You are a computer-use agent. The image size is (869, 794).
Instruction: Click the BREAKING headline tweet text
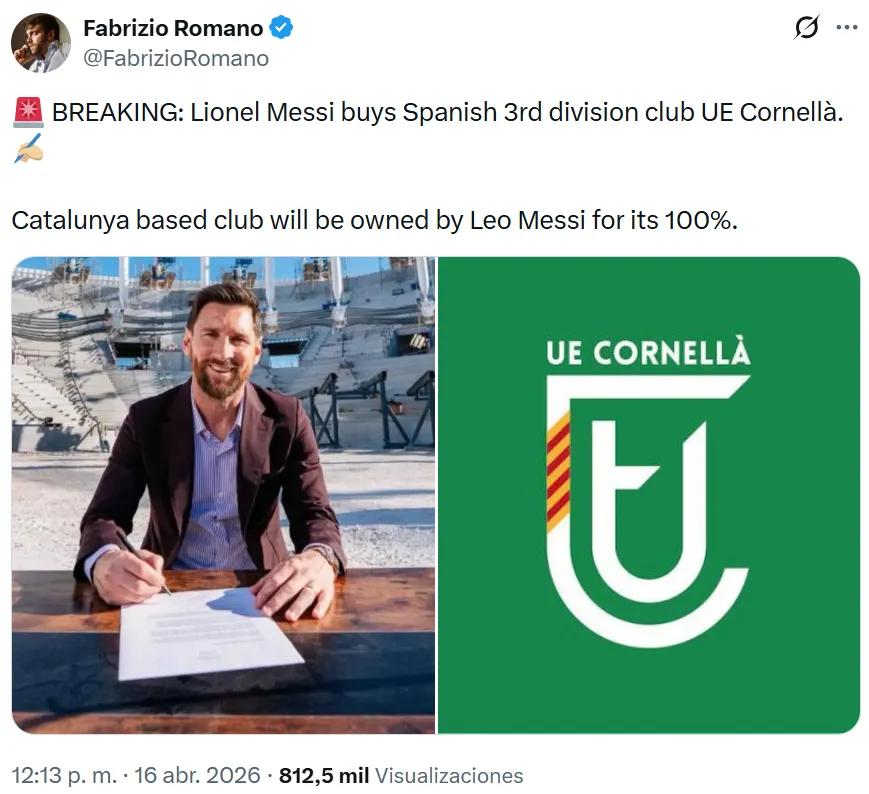click(x=447, y=112)
